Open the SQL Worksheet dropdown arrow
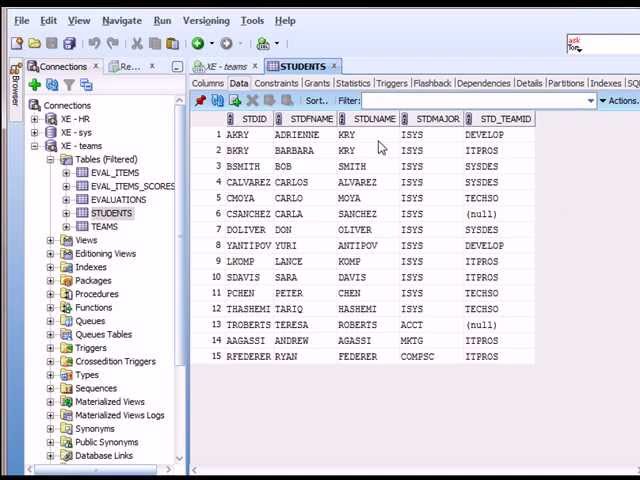Screen dimensions: 640x480 (x=277, y=43)
